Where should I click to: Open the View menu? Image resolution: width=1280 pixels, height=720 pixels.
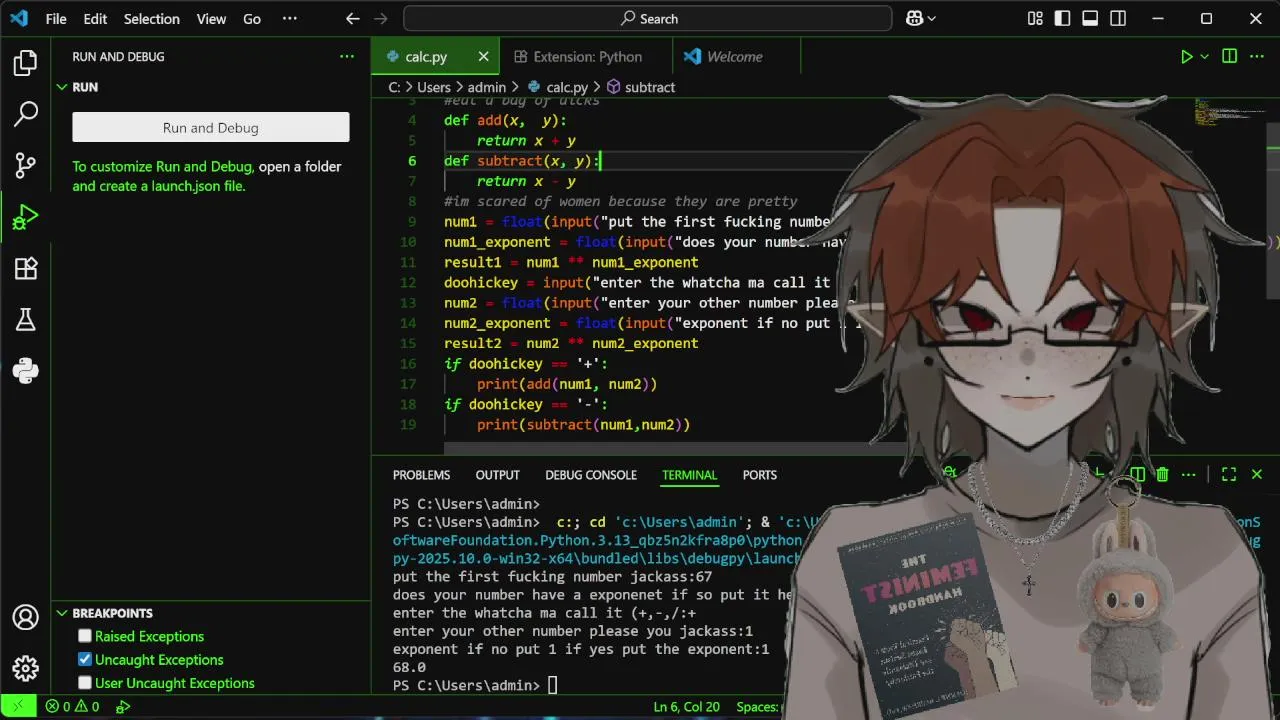click(x=211, y=18)
